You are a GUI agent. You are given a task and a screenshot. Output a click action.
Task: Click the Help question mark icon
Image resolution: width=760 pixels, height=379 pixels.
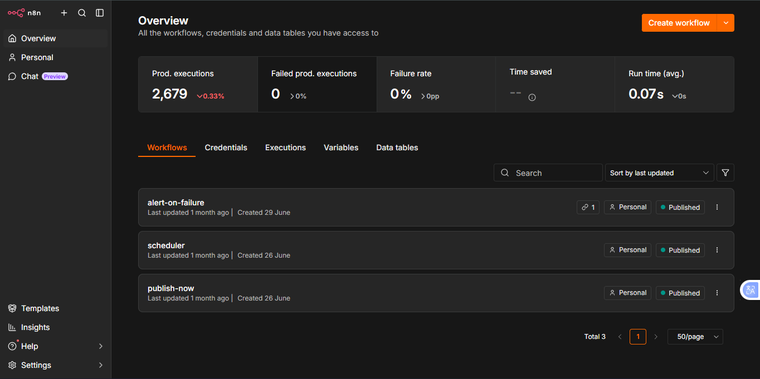tap(13, 346)
